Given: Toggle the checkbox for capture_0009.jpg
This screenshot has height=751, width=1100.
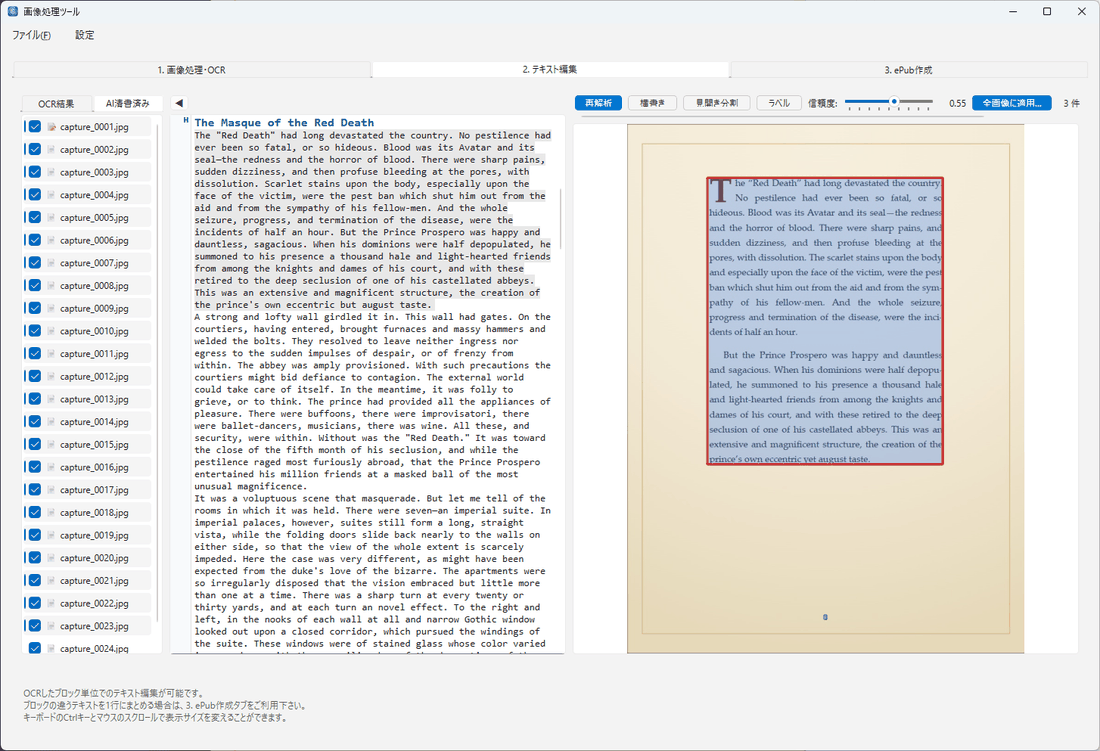Looking at the screenshot, I should [34, 308].
